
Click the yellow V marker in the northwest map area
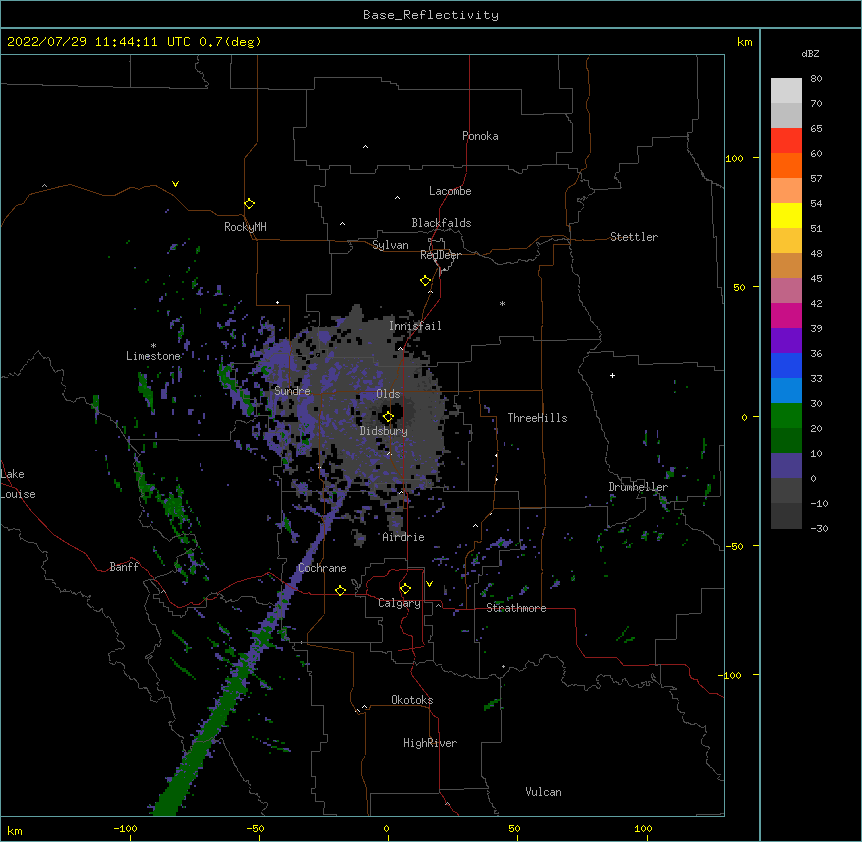click(175, 184)
